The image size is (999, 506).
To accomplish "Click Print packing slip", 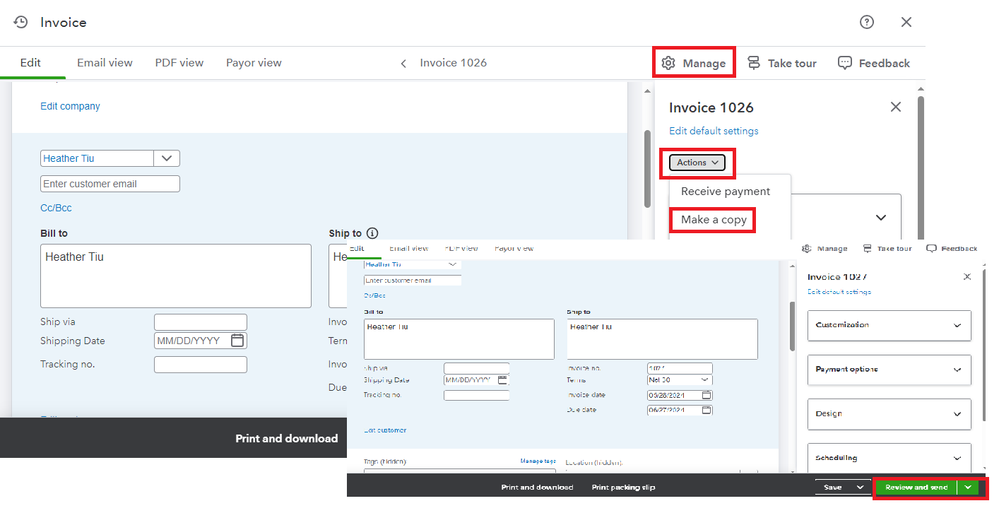I will pyautogui.click(x=623, y=488).
